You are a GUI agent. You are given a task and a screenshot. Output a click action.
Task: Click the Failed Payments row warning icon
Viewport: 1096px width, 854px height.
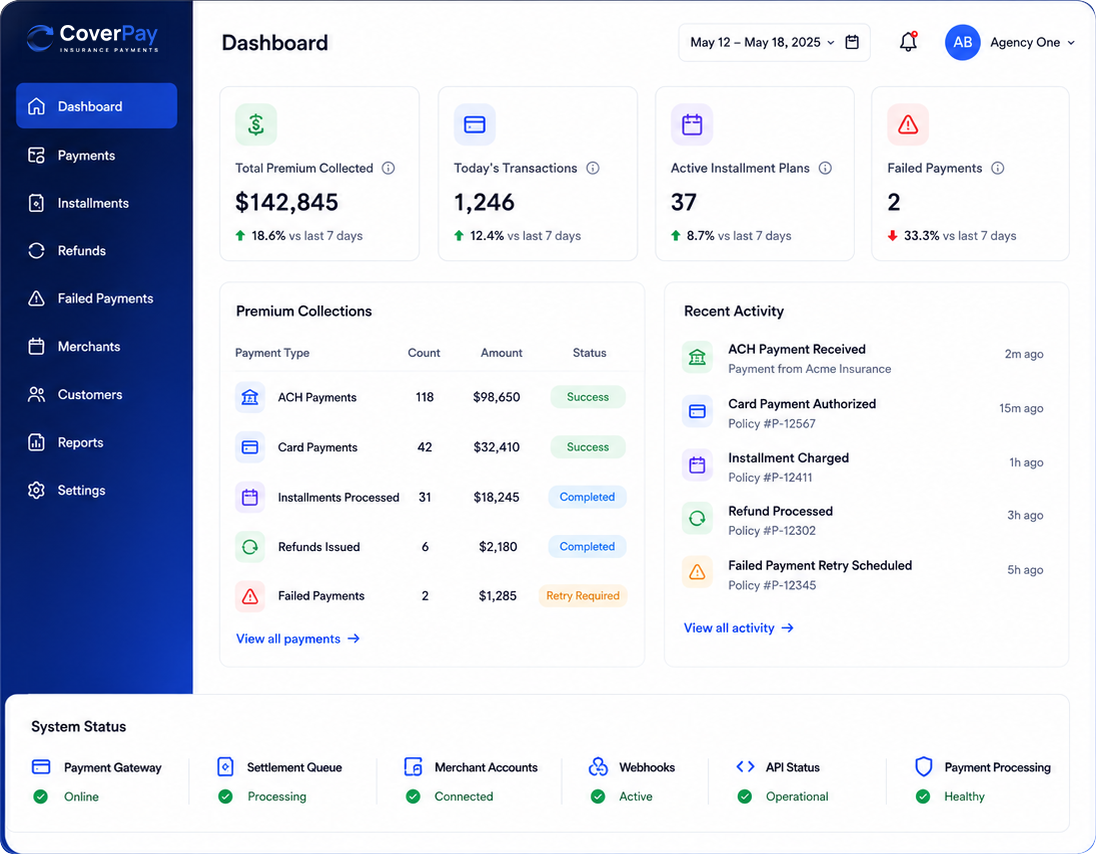click(250, 596)
